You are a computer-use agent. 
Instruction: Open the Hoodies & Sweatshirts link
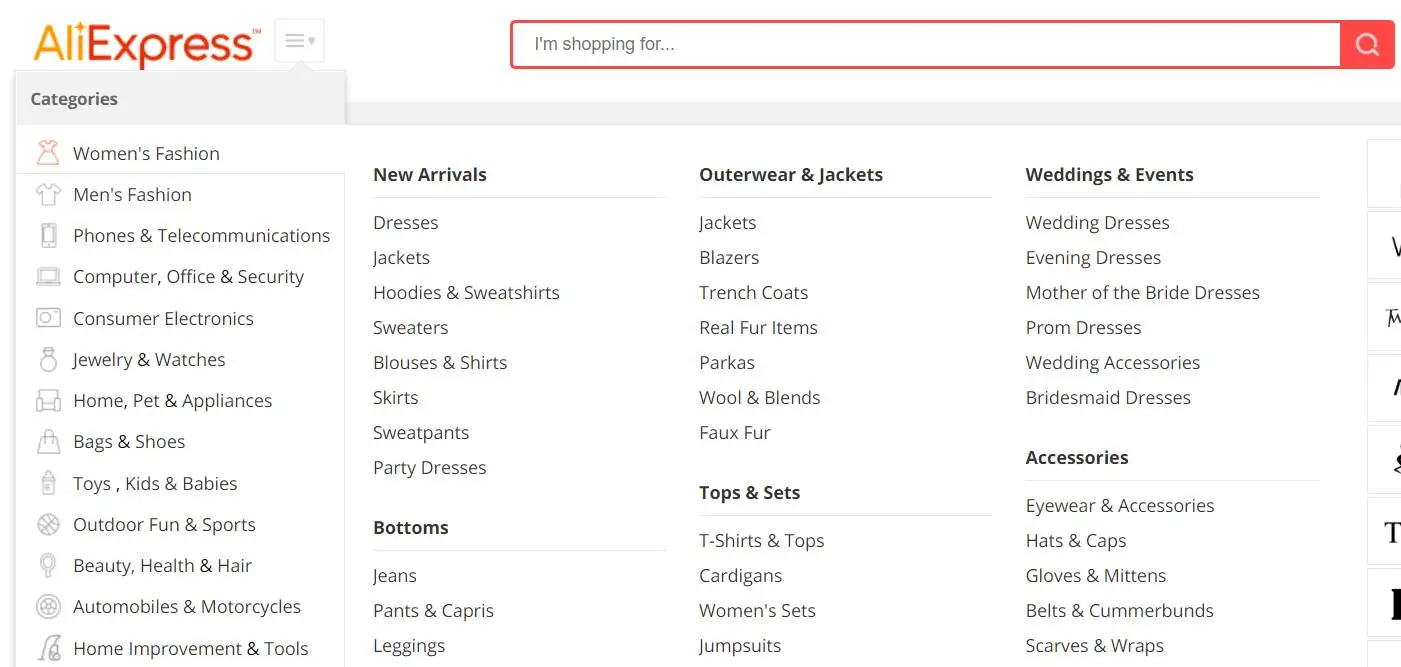466,293
